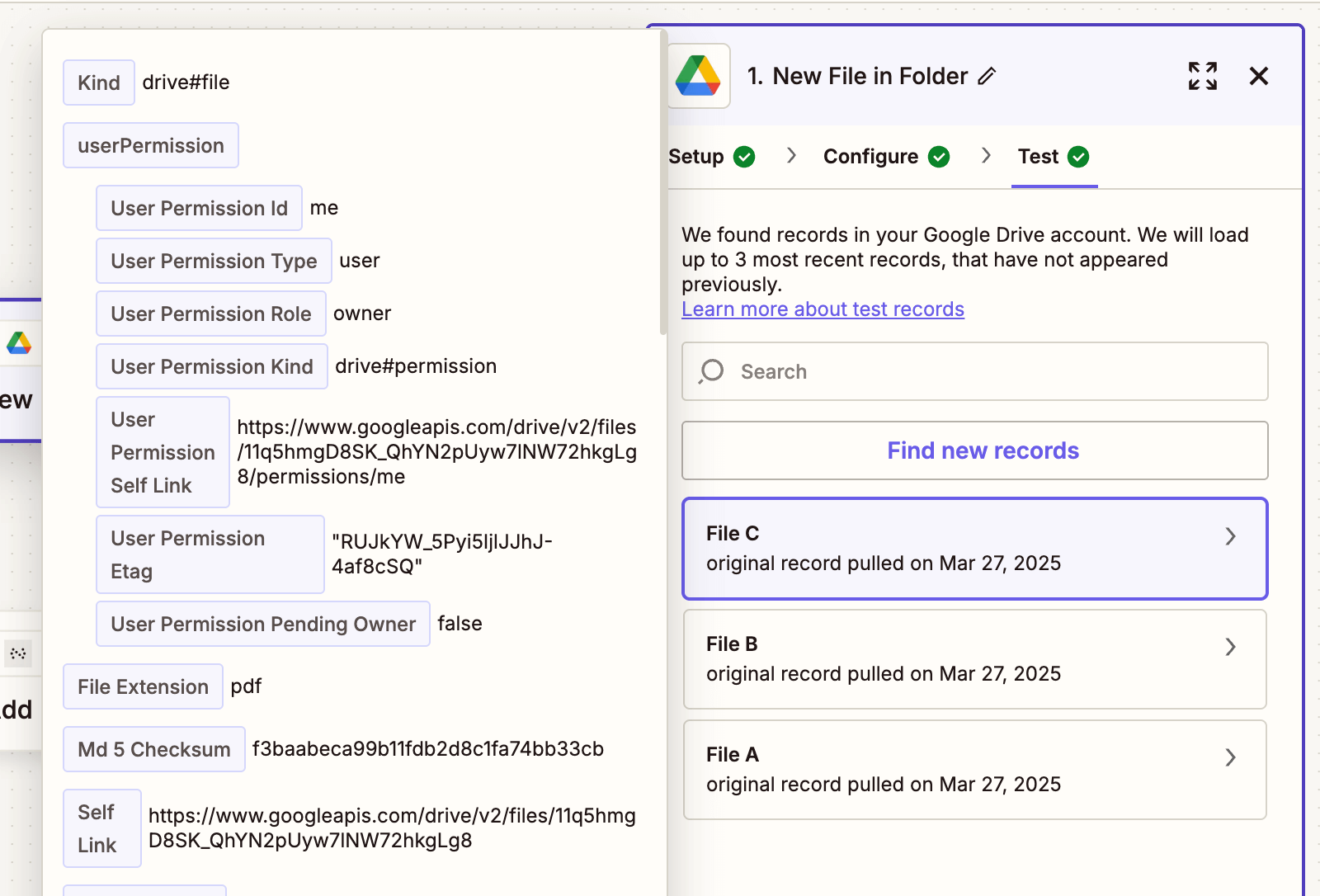Expand the File C record details
The height and width of the screenshot is (896, 1320).
pyautogui.click(x=1230, y=536)
